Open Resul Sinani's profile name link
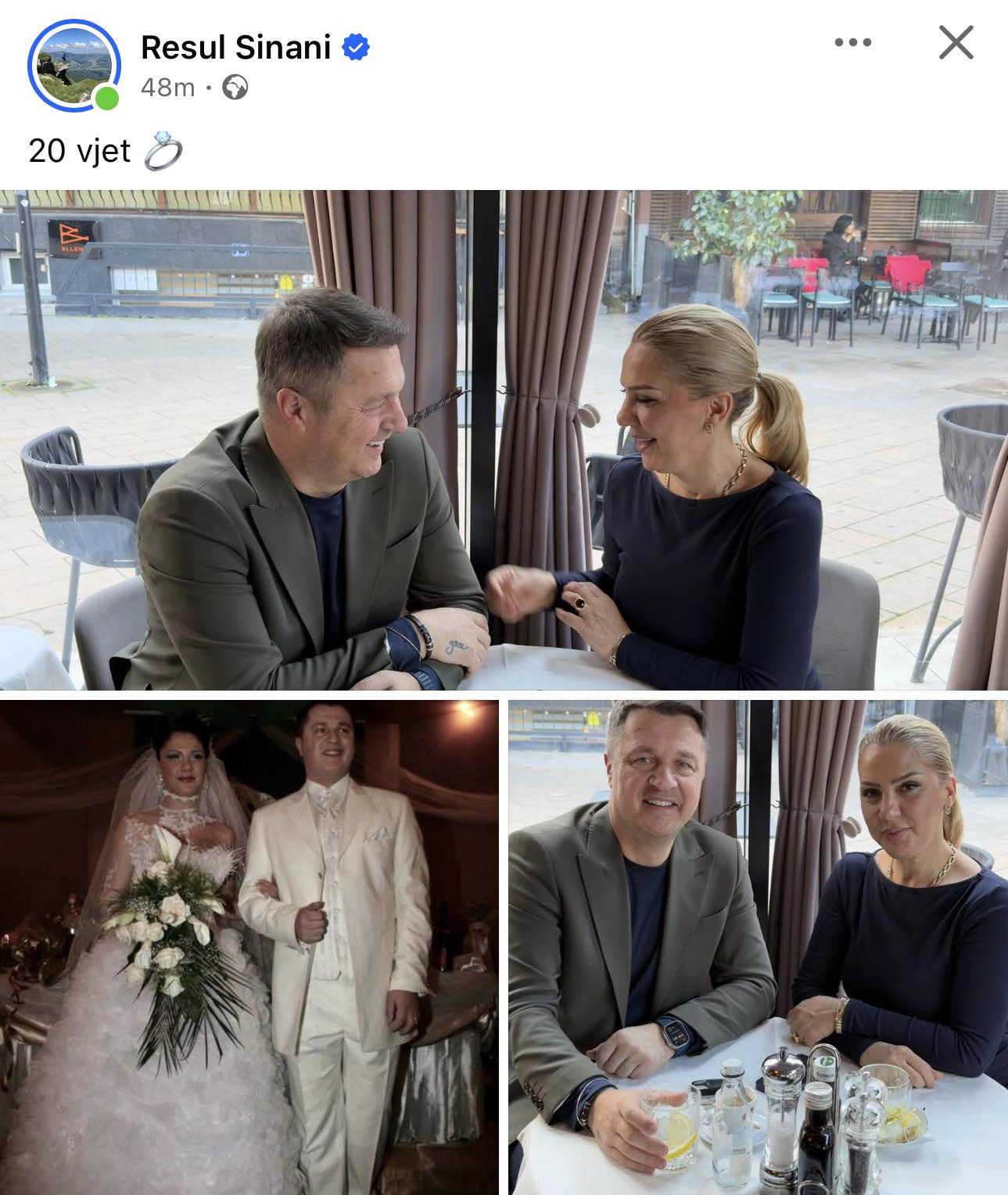Screen dimensions: 1008x1195 click(x=235, y=48)
